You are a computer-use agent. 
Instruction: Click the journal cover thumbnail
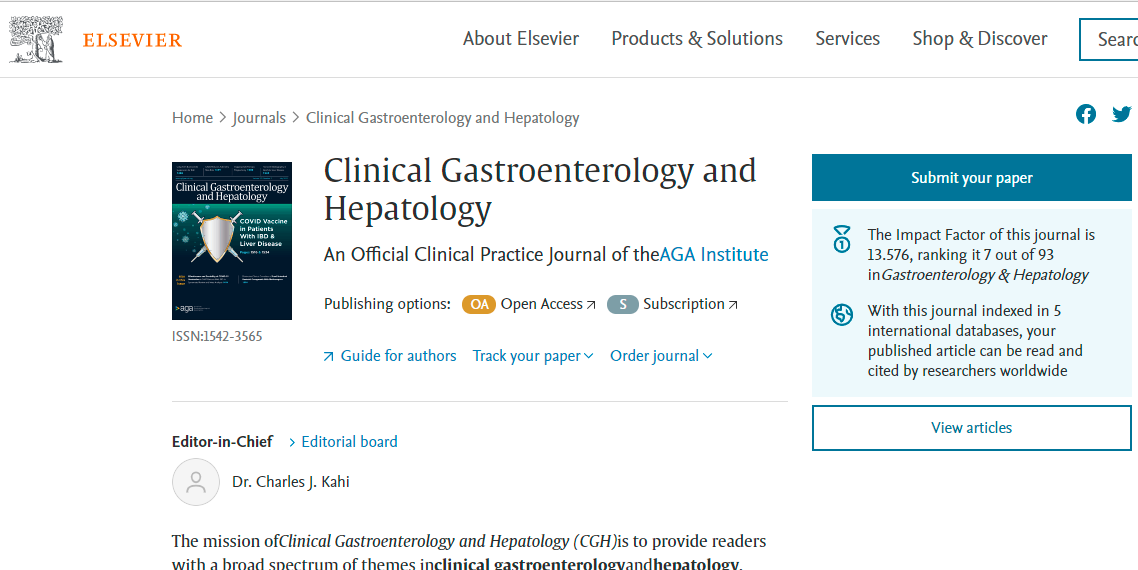[232, 241]
